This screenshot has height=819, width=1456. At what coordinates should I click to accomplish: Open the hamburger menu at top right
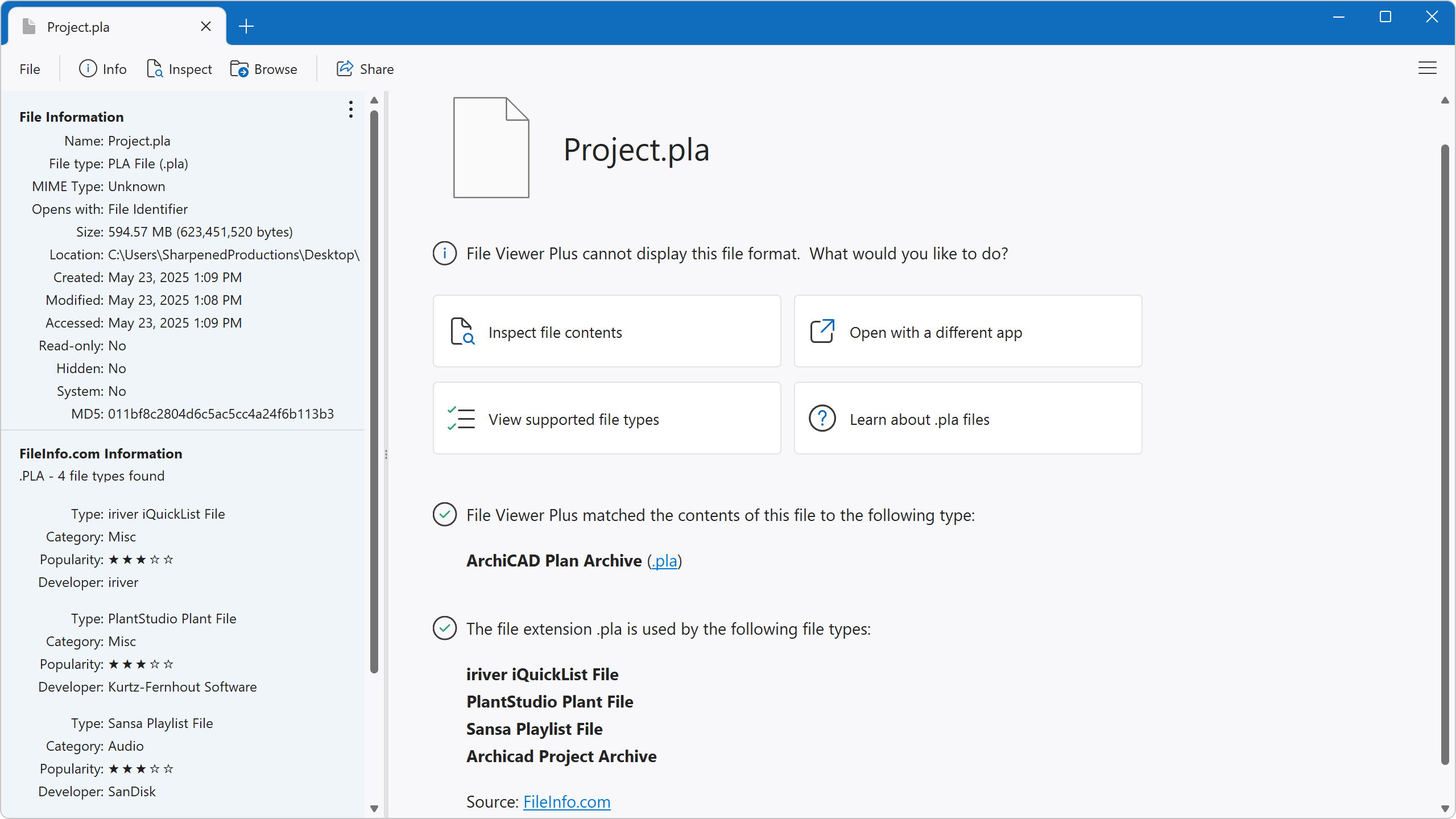pyautogui.click(x=1427, y=68)
